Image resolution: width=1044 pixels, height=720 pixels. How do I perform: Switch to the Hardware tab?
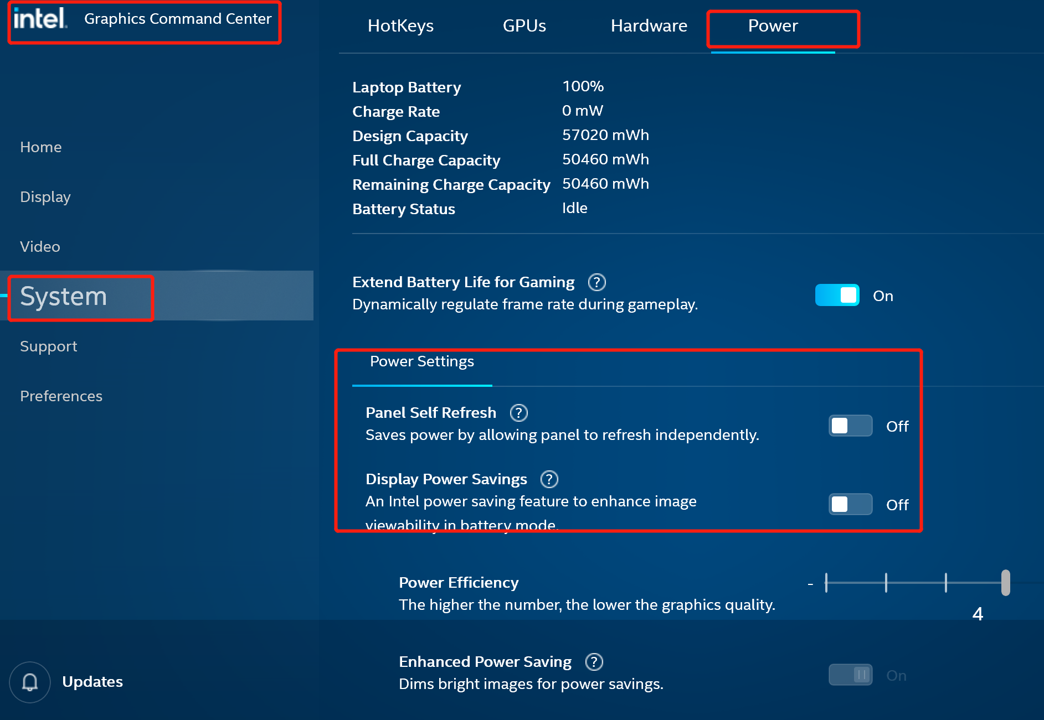[x=649, y=26]
